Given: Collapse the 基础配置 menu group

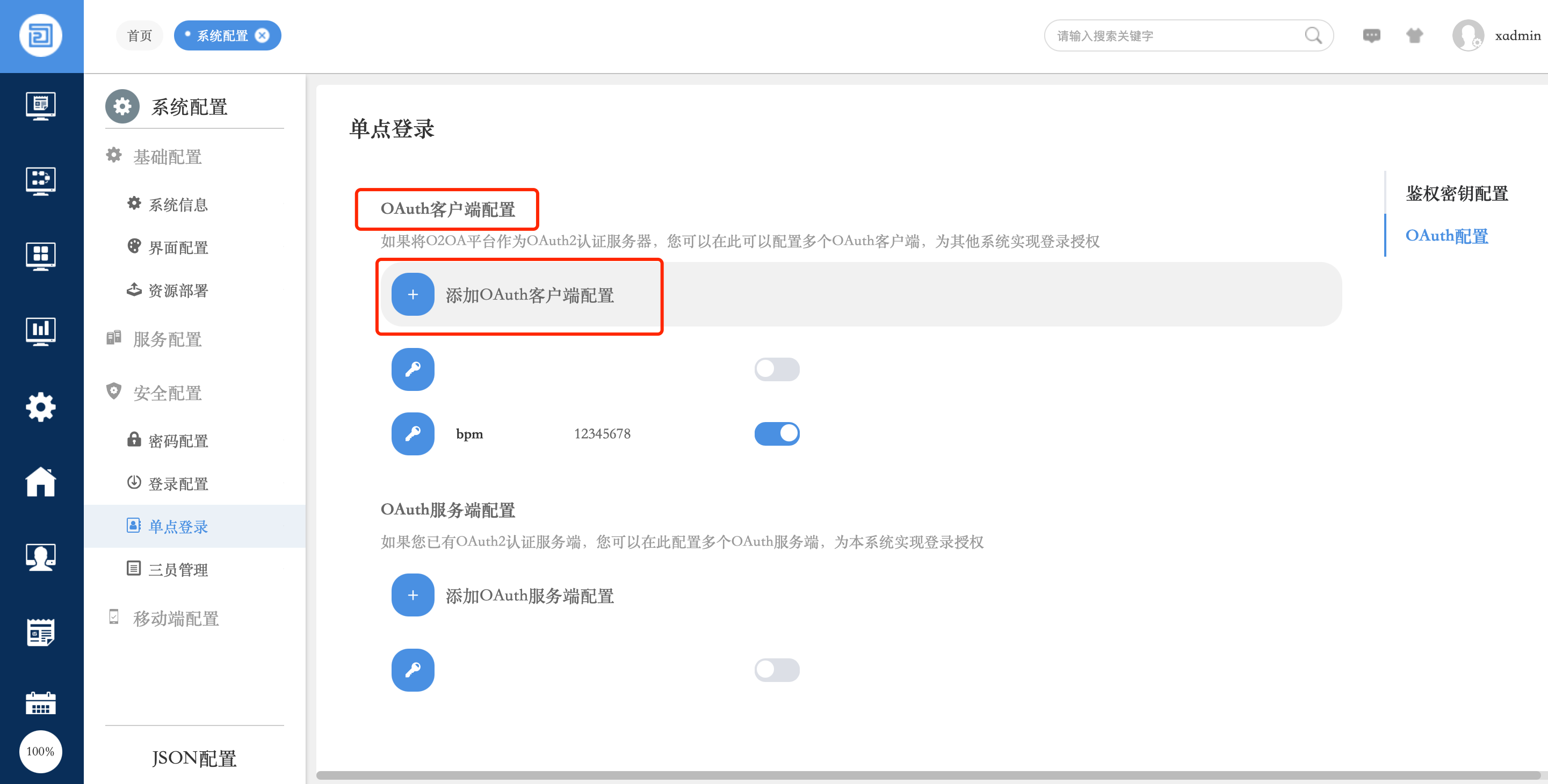Looking at the screenshot, I should 167,157.
